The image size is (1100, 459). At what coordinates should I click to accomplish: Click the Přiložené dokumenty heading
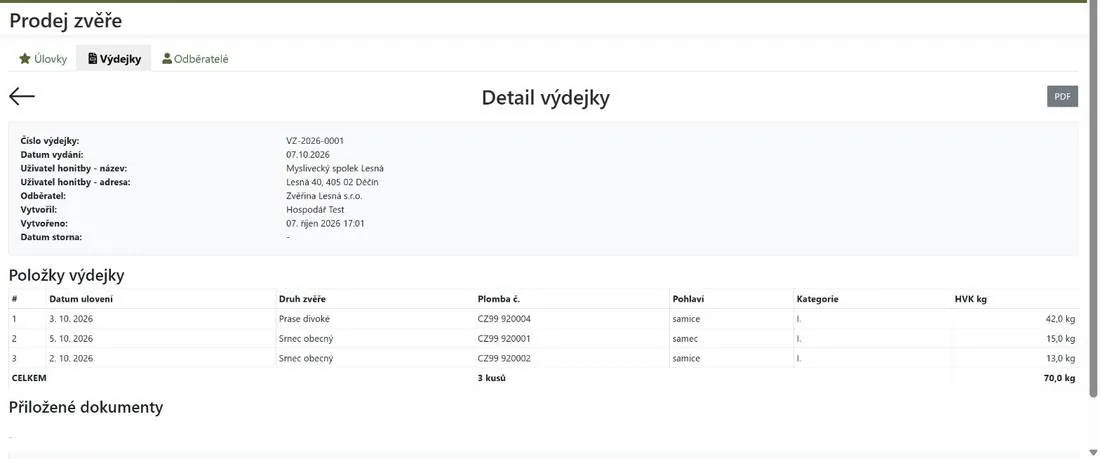[86, 407]
